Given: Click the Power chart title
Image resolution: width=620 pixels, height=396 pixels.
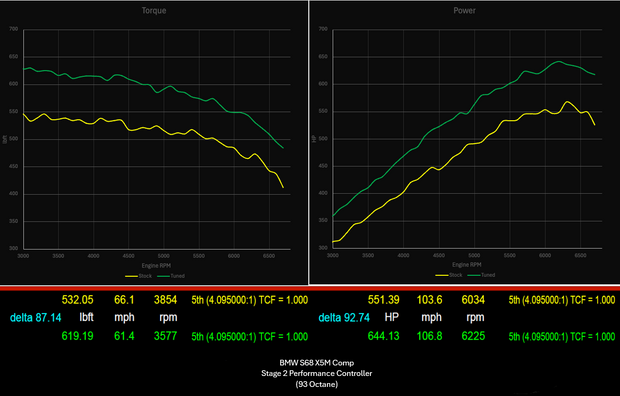Looking at the screenshot, I should (464, 11).
